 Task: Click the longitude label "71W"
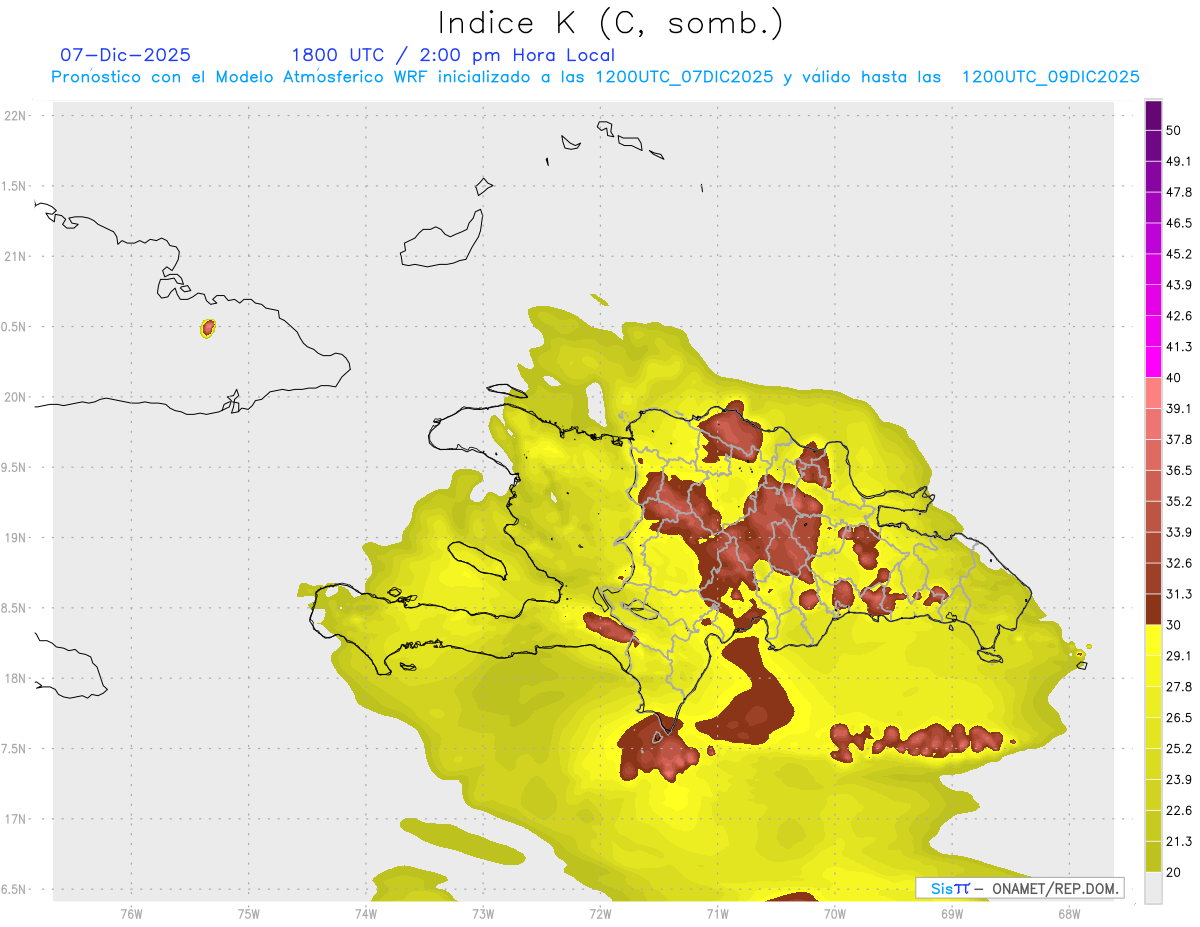click(x=717, y=913)
